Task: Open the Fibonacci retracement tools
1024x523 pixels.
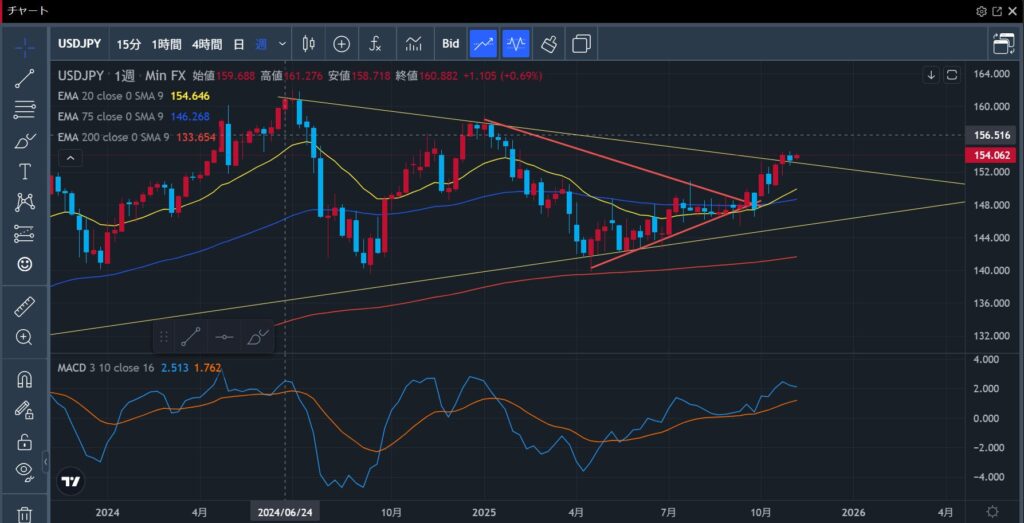Action: click(x=25, y=110)
